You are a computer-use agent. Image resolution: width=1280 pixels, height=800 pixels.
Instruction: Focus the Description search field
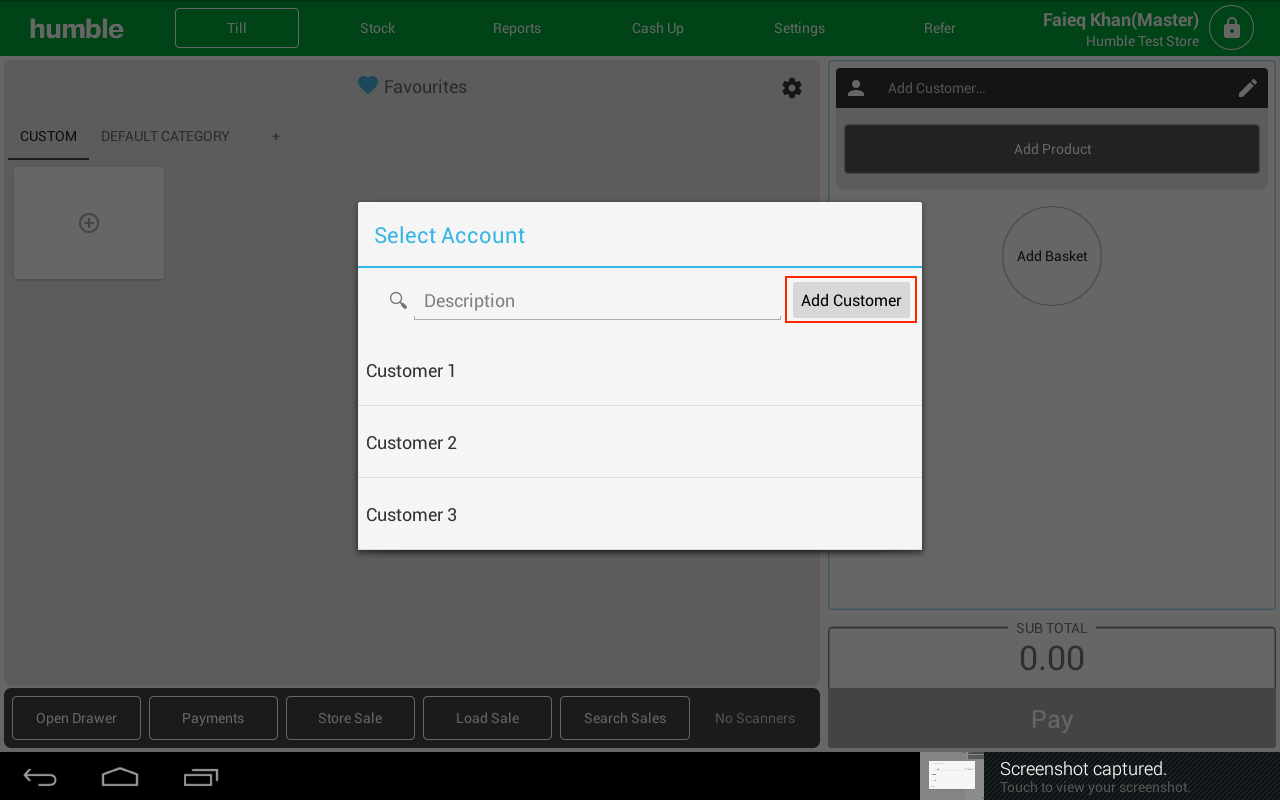tap(597, 301)
